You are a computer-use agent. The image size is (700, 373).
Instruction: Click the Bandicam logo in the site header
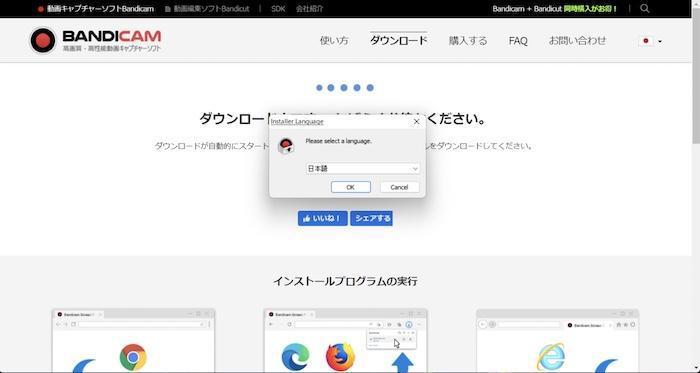[x=95, y=40]
